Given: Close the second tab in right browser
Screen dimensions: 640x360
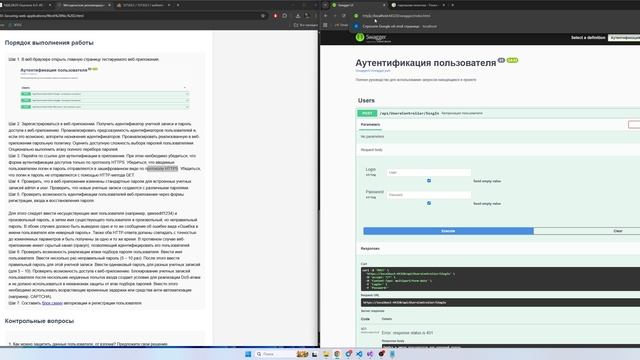Looking at the screenshot, I should (x=444, y=5).
